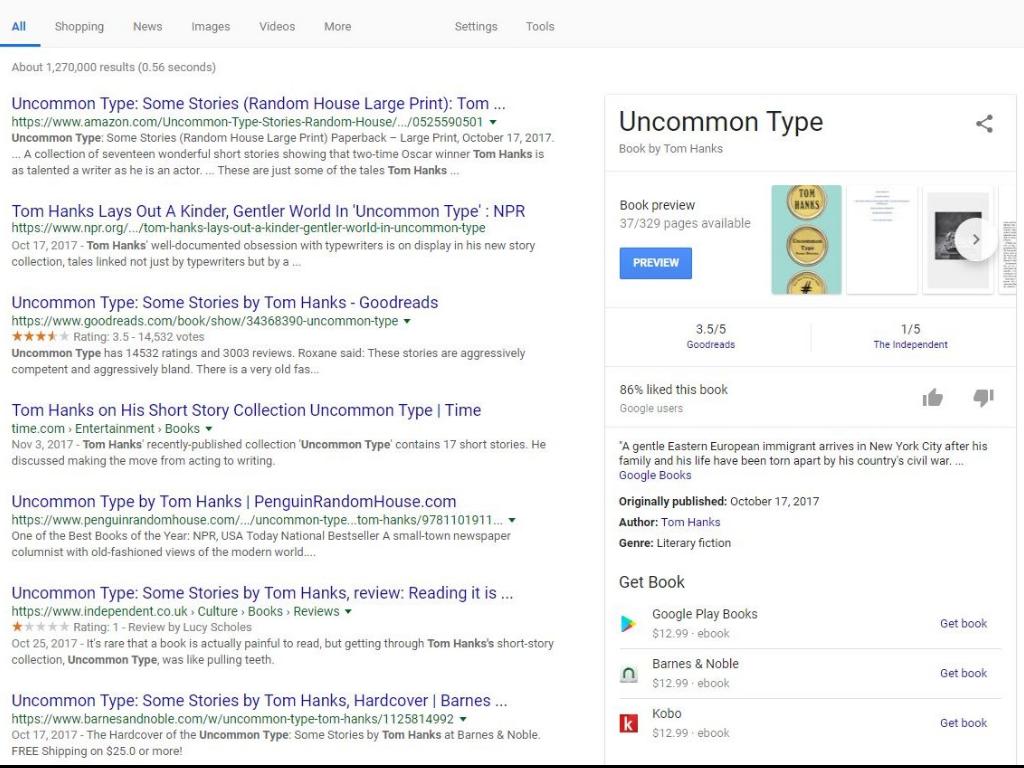
Task: Click the Goodreads 3.5/5 rating link
Action: click(x=710, y=344)
